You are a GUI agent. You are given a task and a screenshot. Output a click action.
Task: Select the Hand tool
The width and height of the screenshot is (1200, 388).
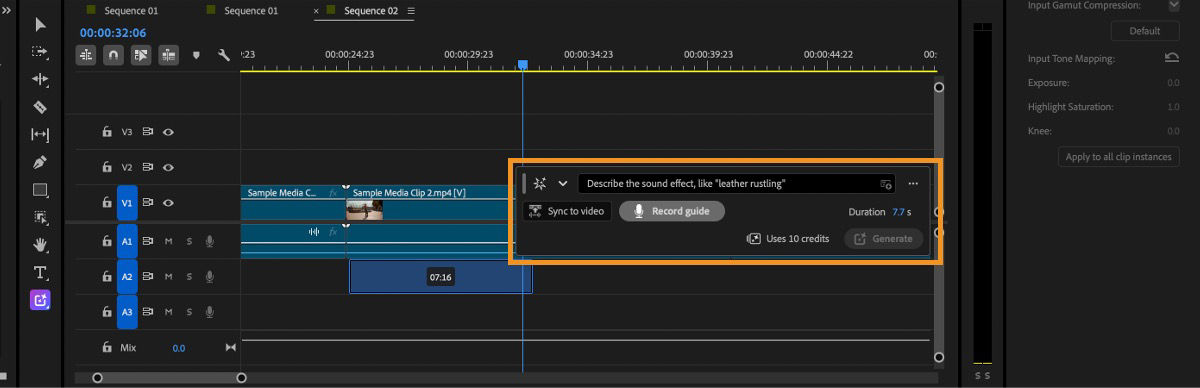[x=40, y=244]
